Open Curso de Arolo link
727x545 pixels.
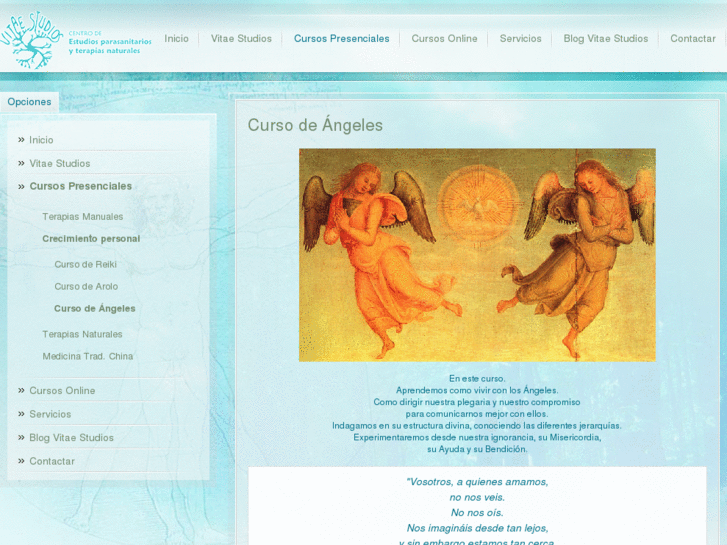coord(86,287)
